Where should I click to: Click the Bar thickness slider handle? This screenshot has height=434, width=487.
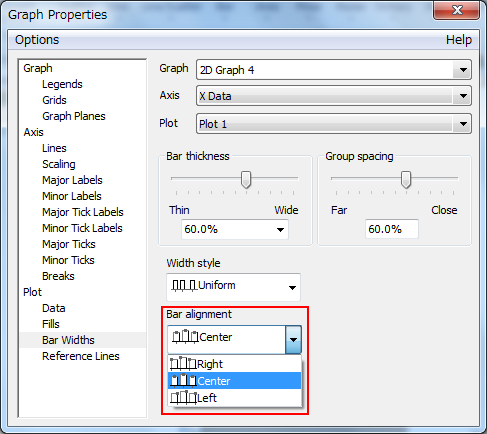pos(246,180)
